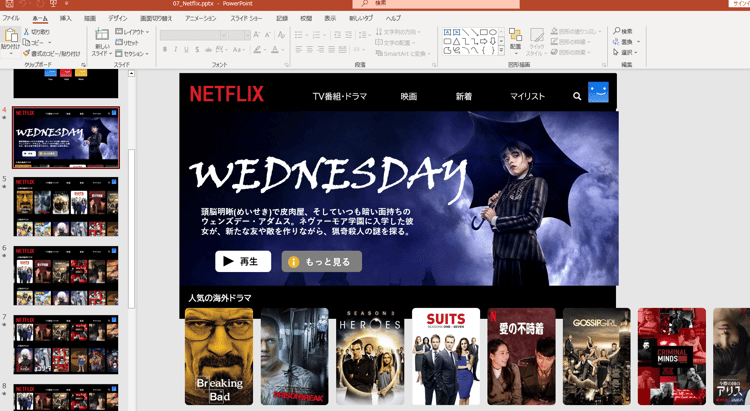Screen dimensions: 750x411
Task: Click the Copy (コピー) icon
Action: [26, 42]
